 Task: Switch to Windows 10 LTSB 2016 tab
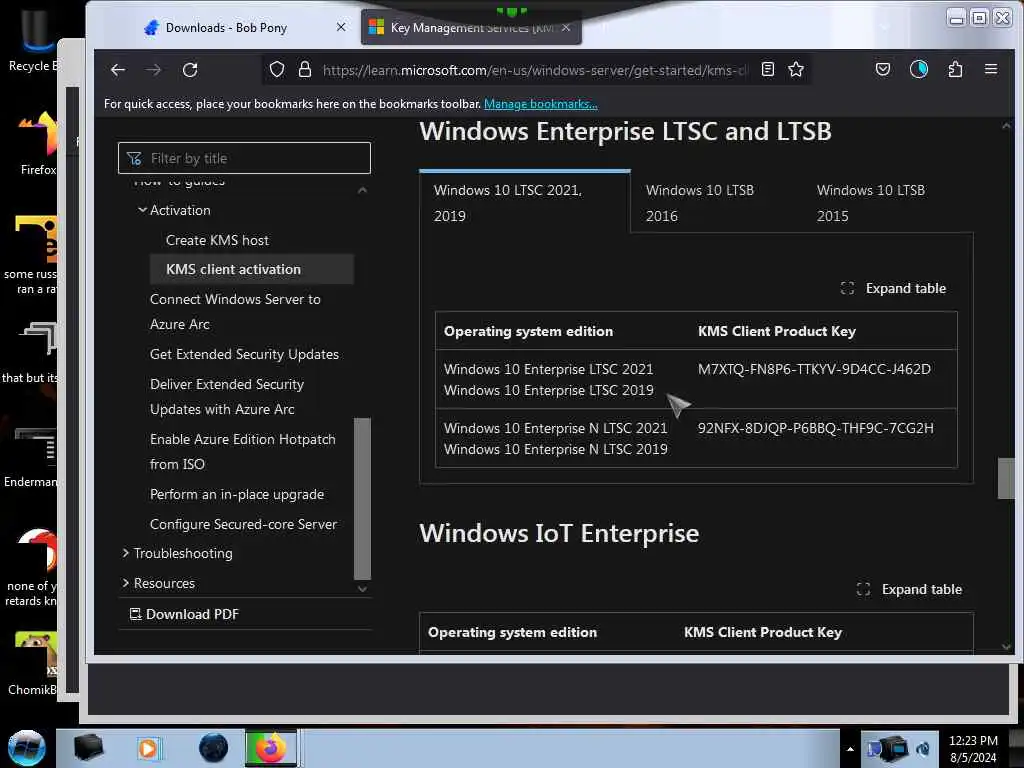[700, 203]
